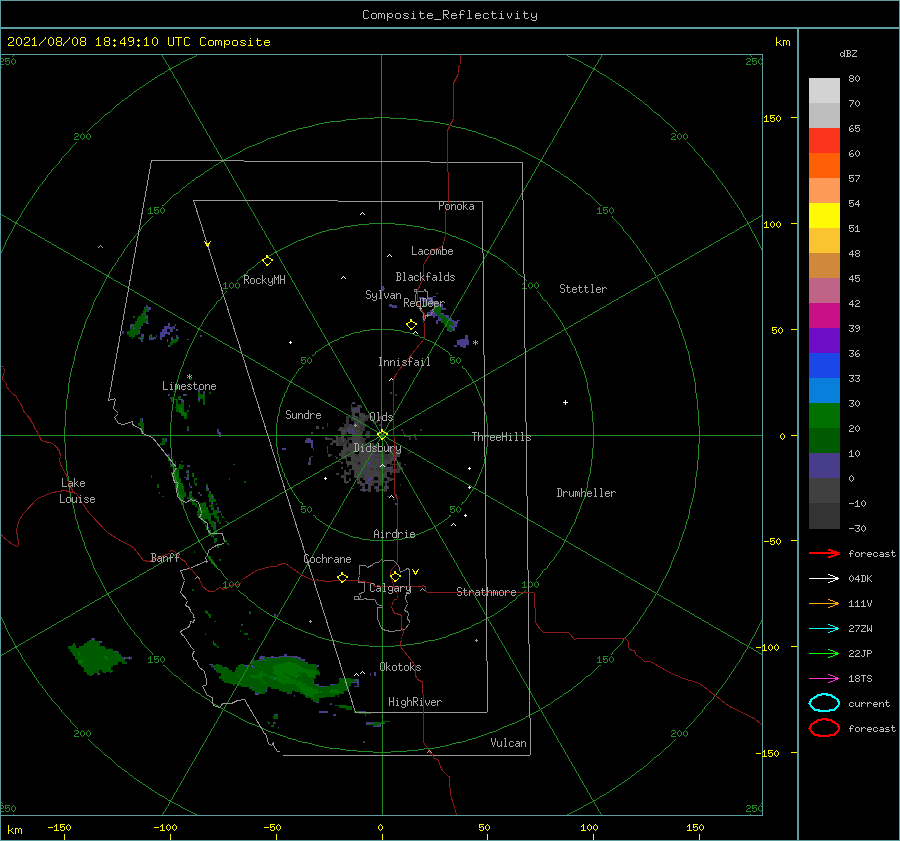Click the Vulcan city label

(x=508, y=743)
